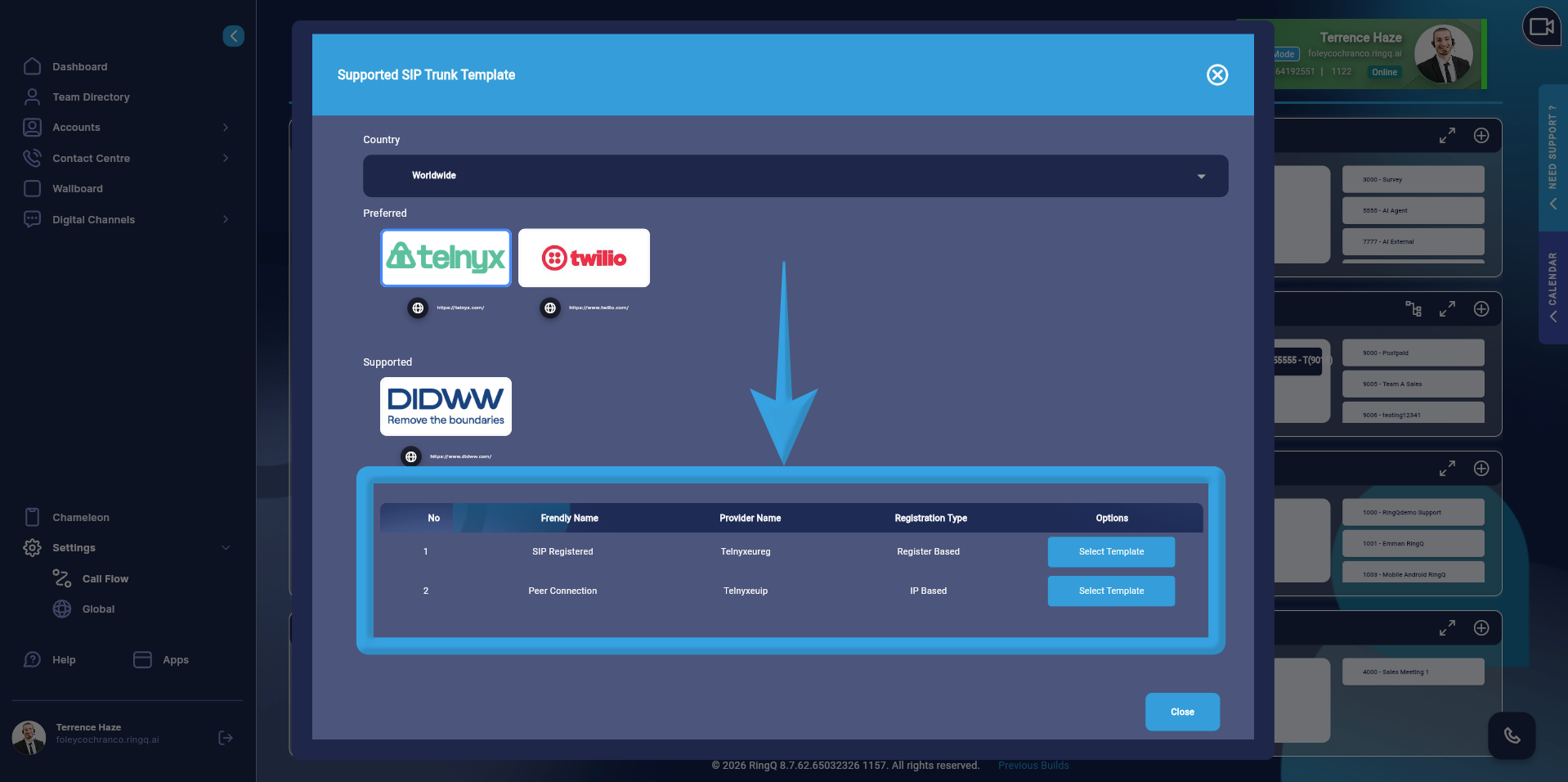
Task: Choose the Telnyx provider logo
Action: (x=446, y=258)
